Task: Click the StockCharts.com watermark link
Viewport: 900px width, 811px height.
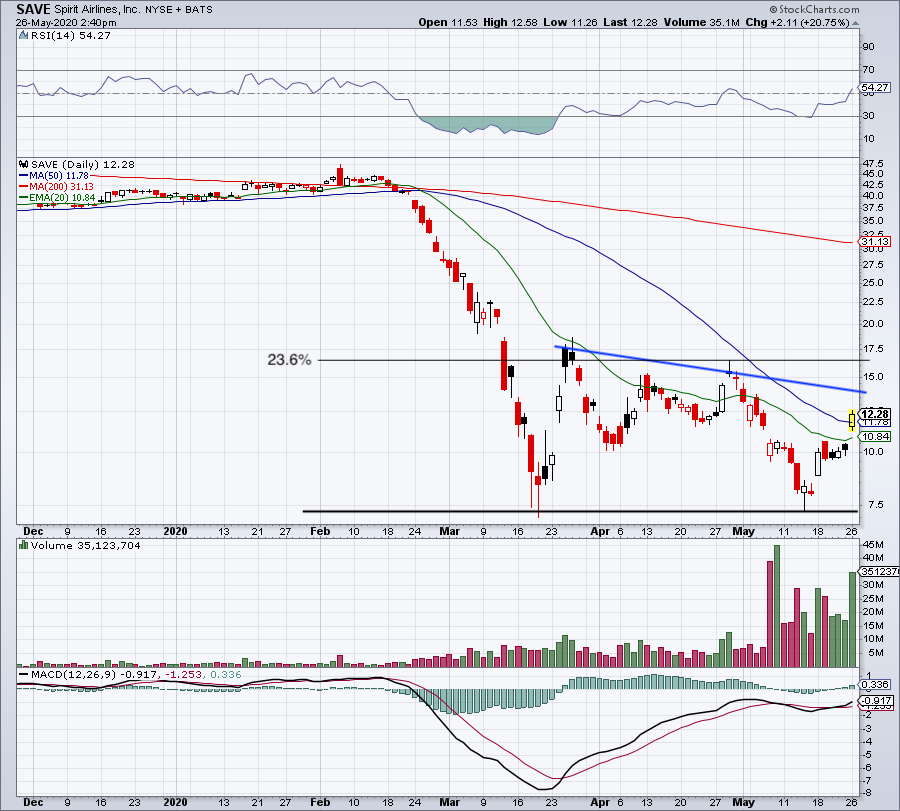Action: [x=814, y=9]
